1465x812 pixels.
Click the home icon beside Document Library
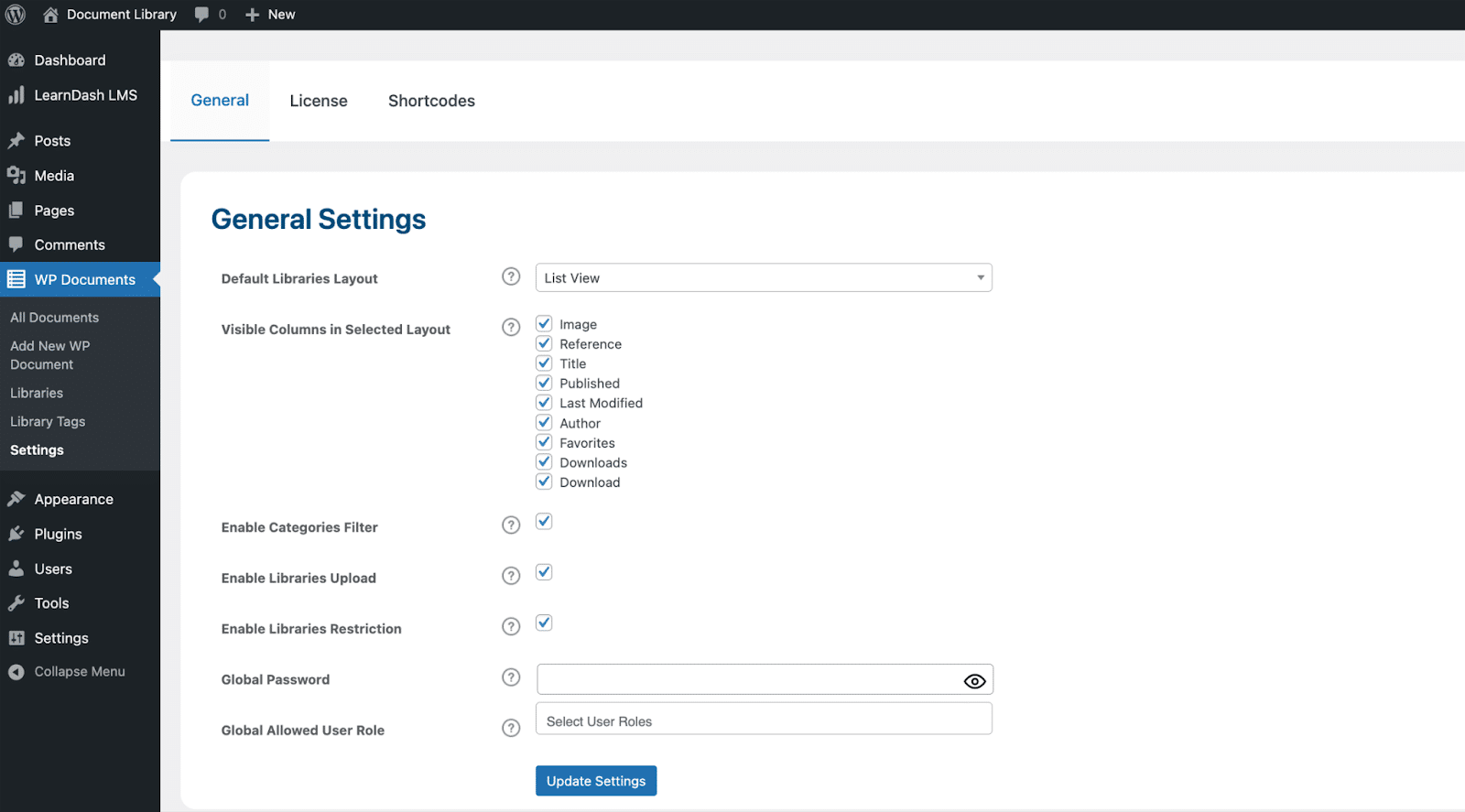(x=50, y=15)
